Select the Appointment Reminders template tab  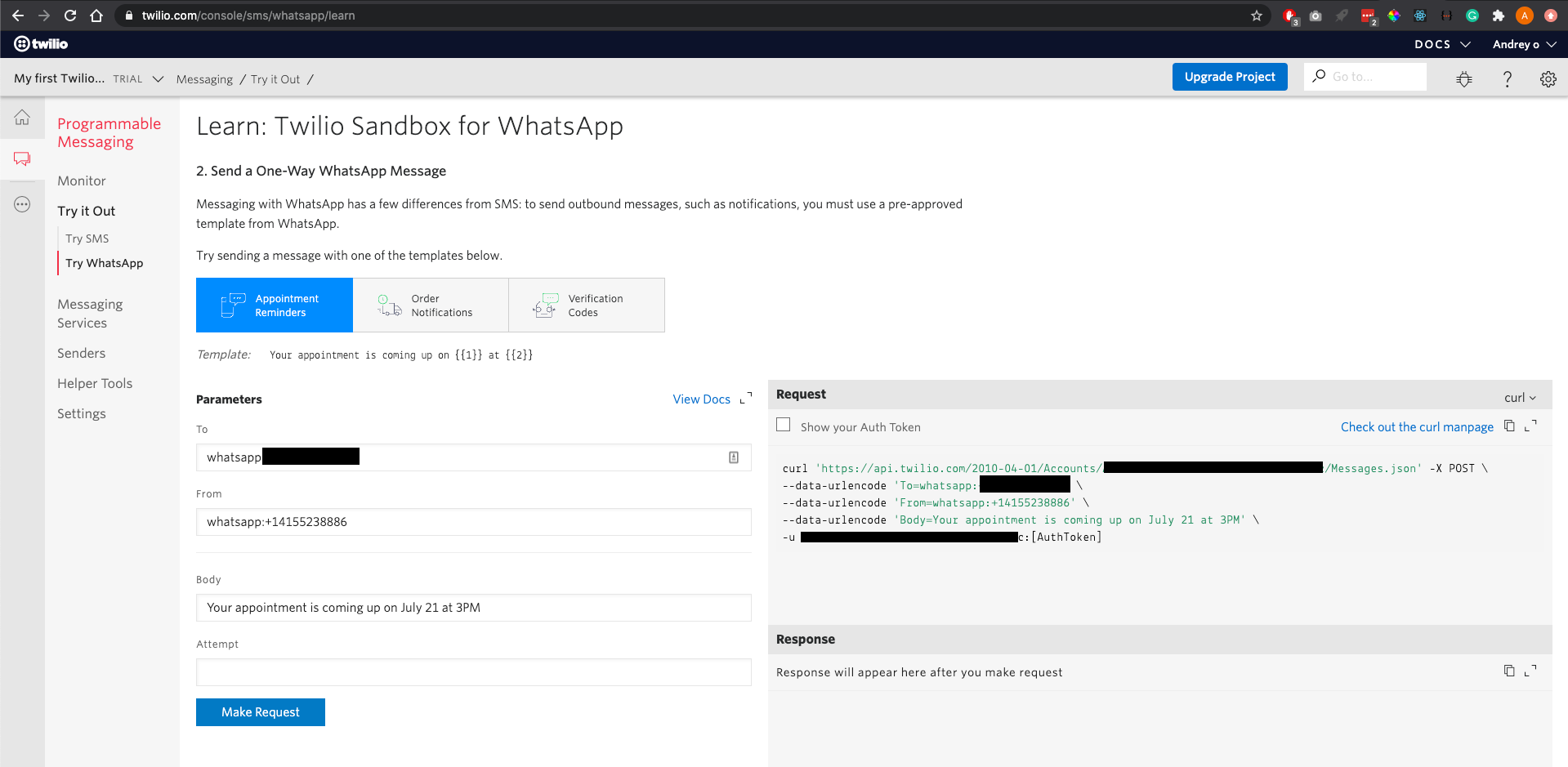pos(275,305)
